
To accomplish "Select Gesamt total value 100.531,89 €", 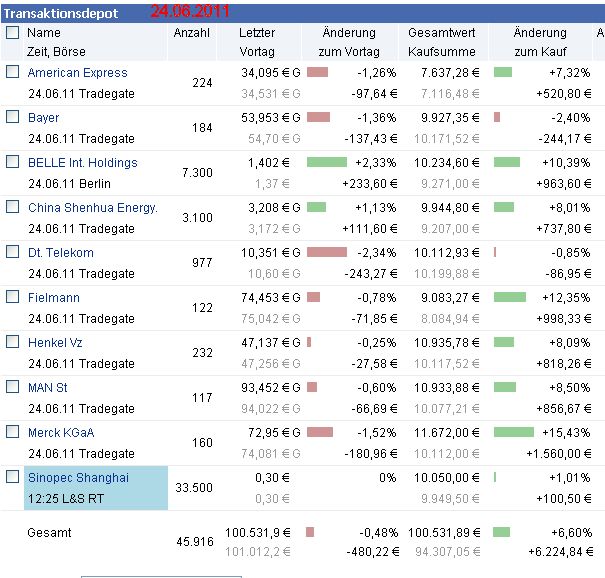I will [x=444, y=533].
